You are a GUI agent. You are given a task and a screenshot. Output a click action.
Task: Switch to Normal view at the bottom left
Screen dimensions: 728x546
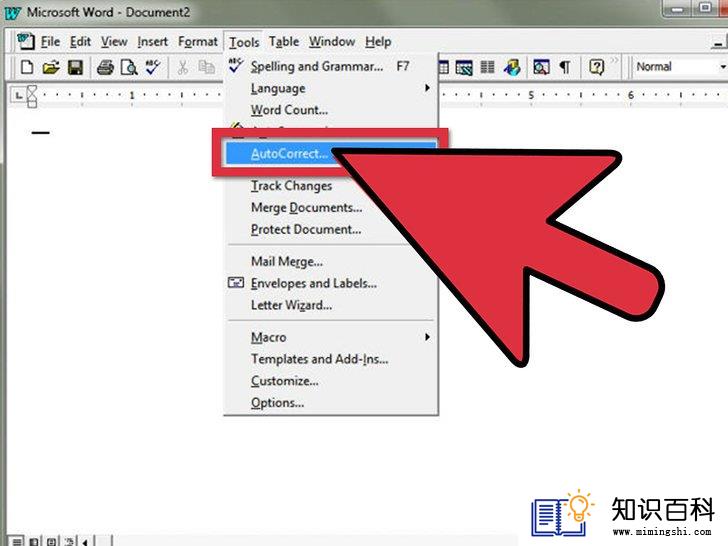(17, 541)
